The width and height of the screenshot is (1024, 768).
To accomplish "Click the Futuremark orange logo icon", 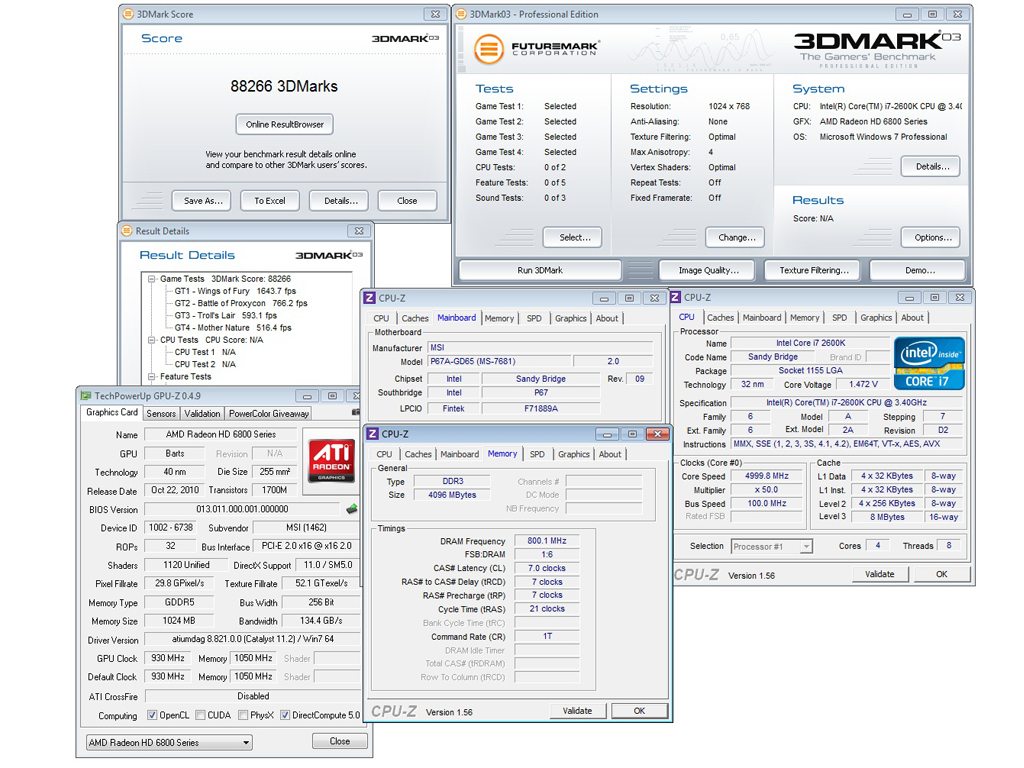I will pos(489,49).
